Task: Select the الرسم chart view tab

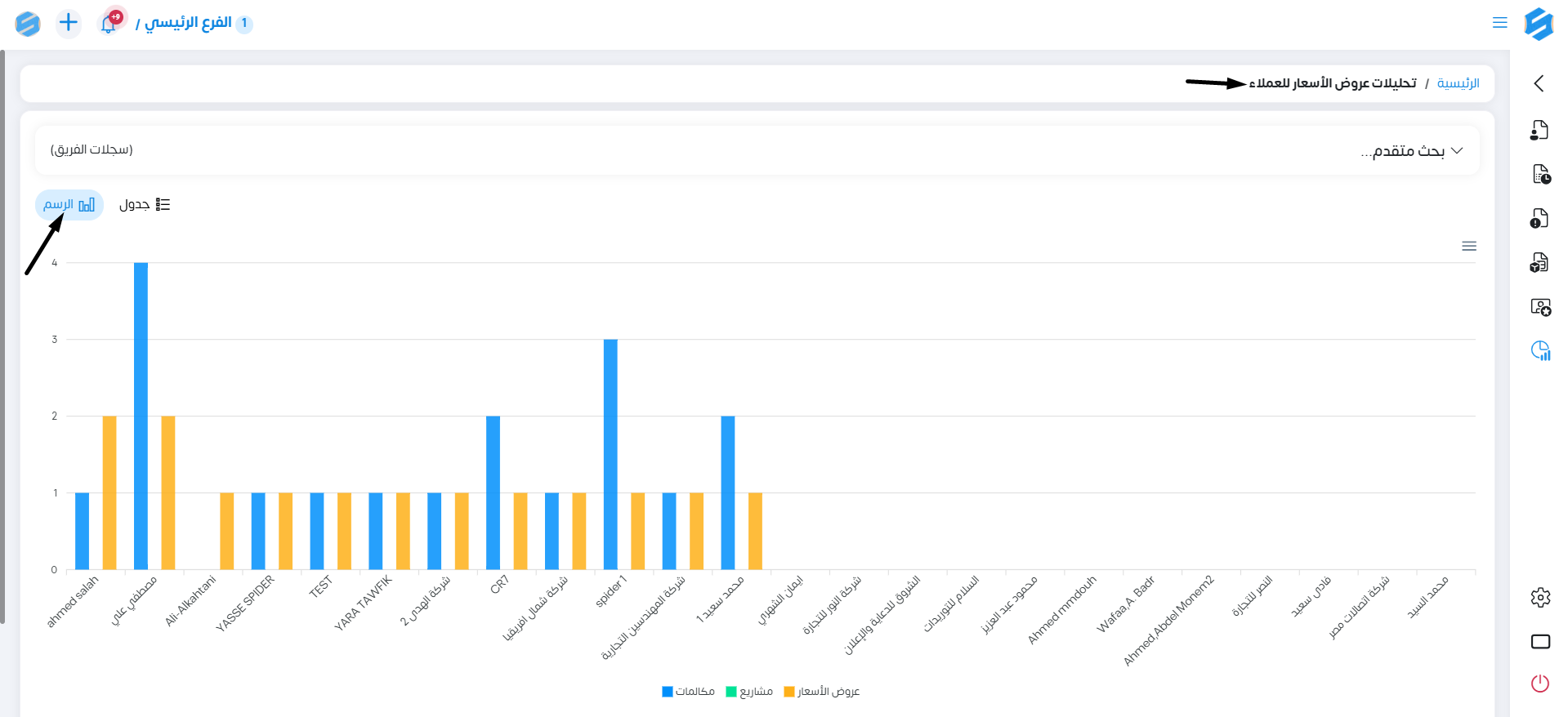Action: [69, 205]
